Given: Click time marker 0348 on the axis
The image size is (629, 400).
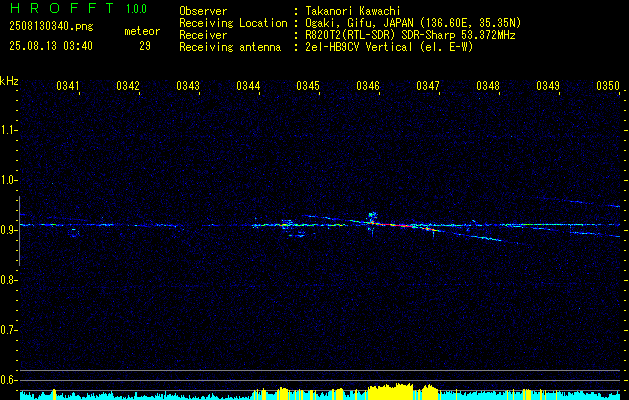Looking at the screenshot, I should click(x=488, y=86).
